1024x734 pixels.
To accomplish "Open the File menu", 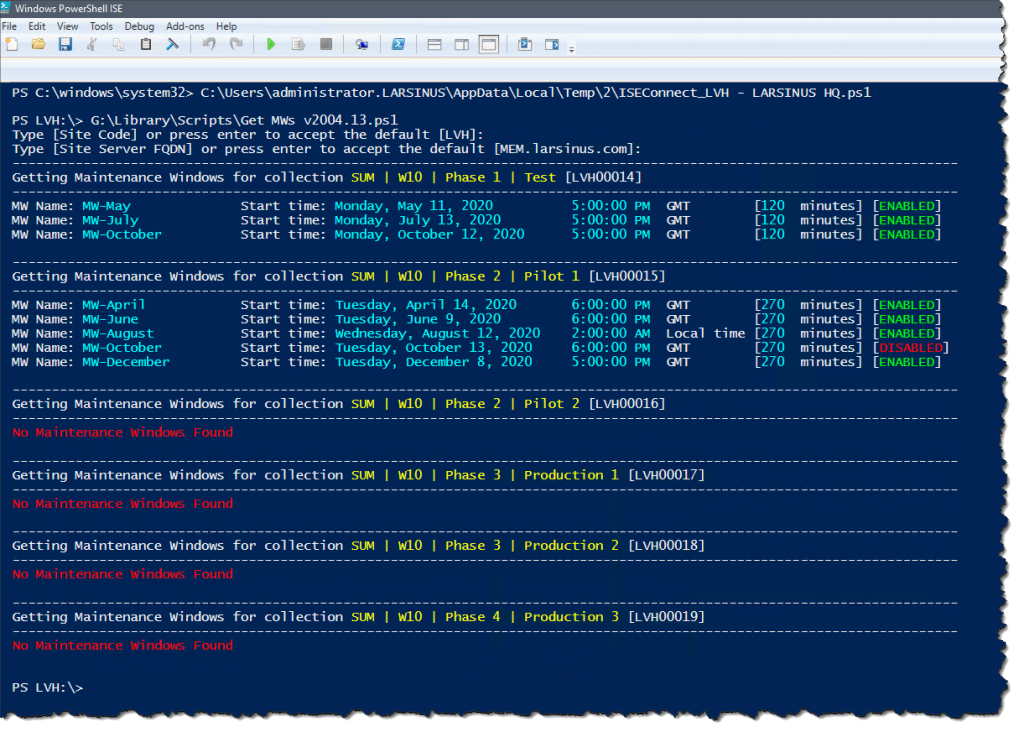I will (9, 26).
